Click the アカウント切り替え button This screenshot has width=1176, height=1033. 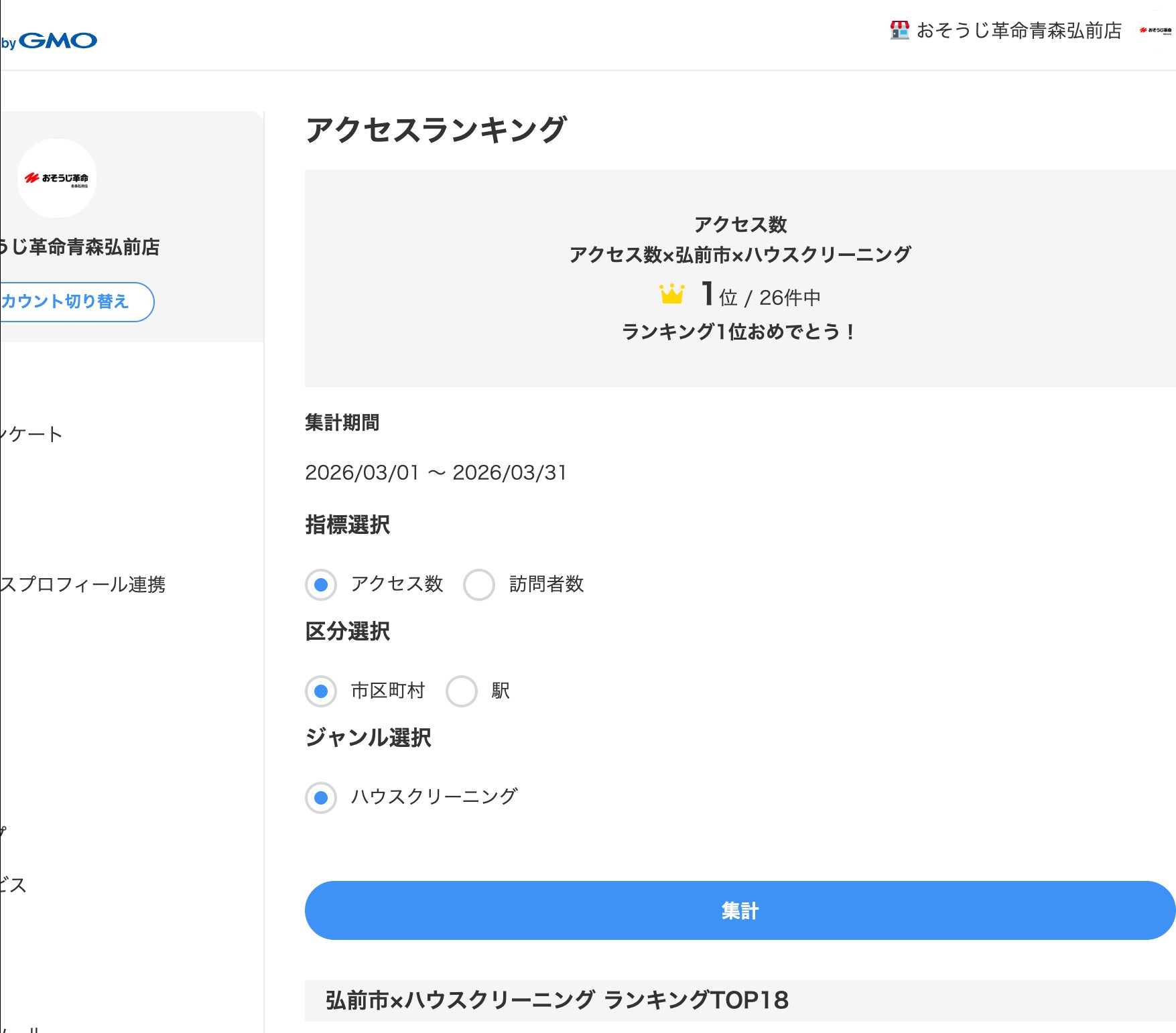coord(76,301)
